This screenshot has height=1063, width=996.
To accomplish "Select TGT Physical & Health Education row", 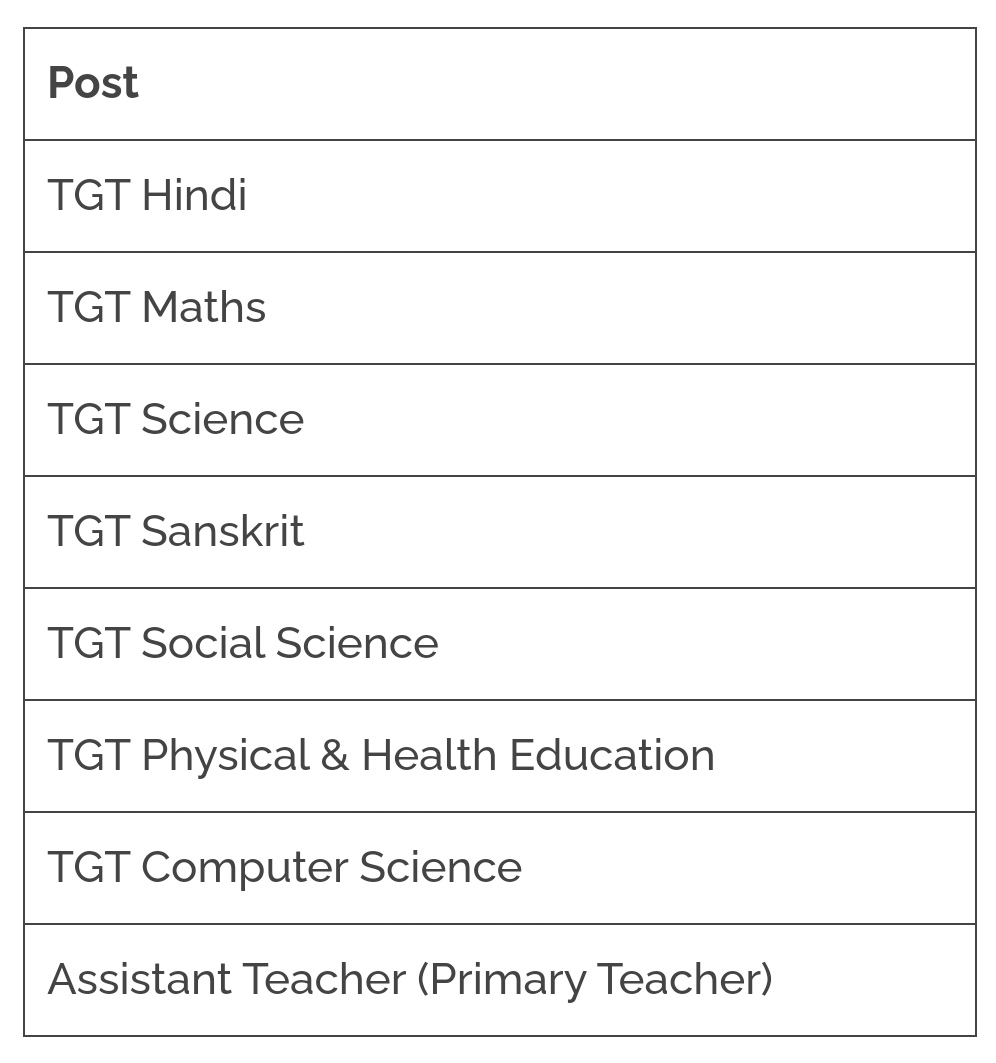I will pos(500,755).
